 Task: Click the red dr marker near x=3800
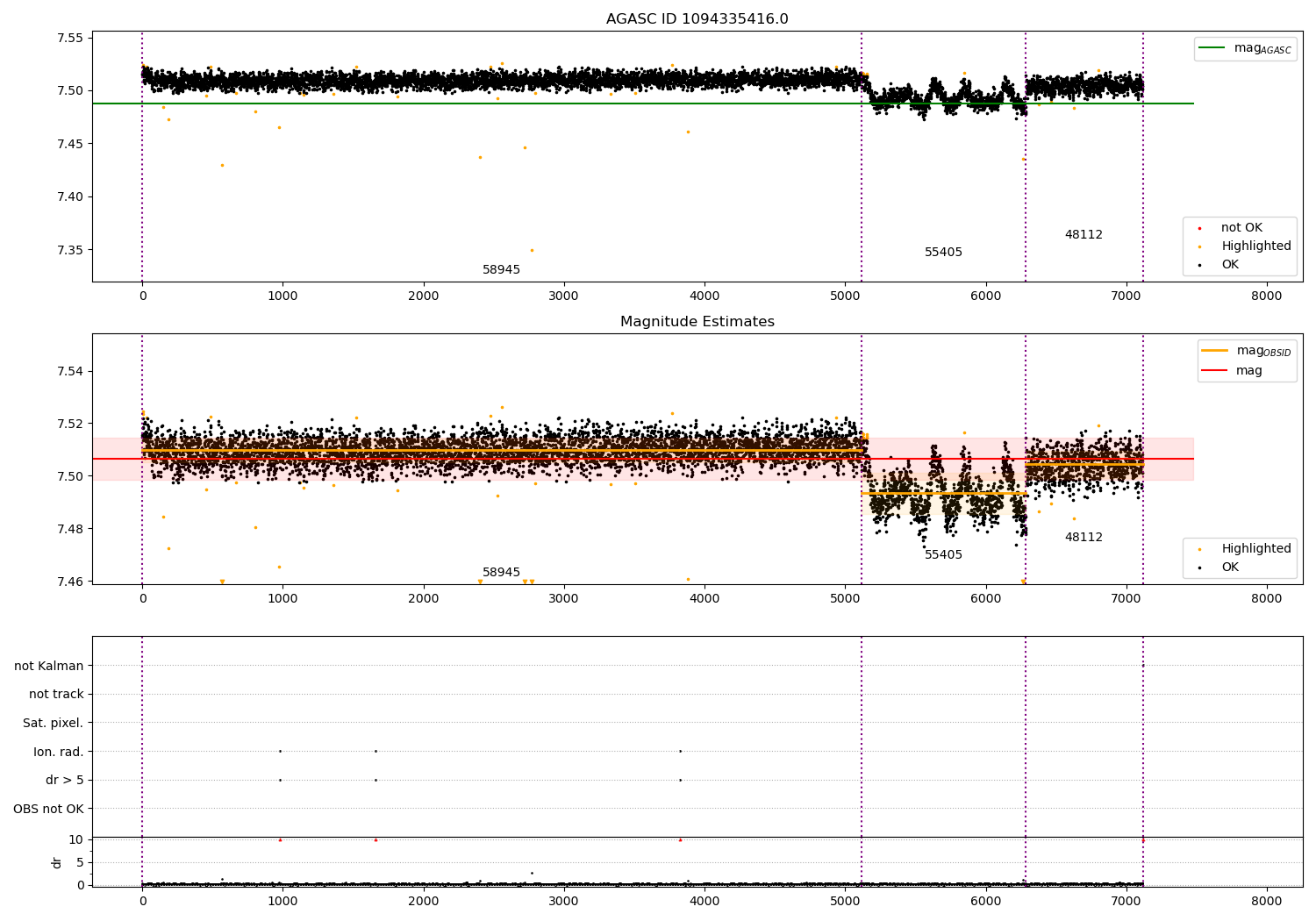click(680, 839)
